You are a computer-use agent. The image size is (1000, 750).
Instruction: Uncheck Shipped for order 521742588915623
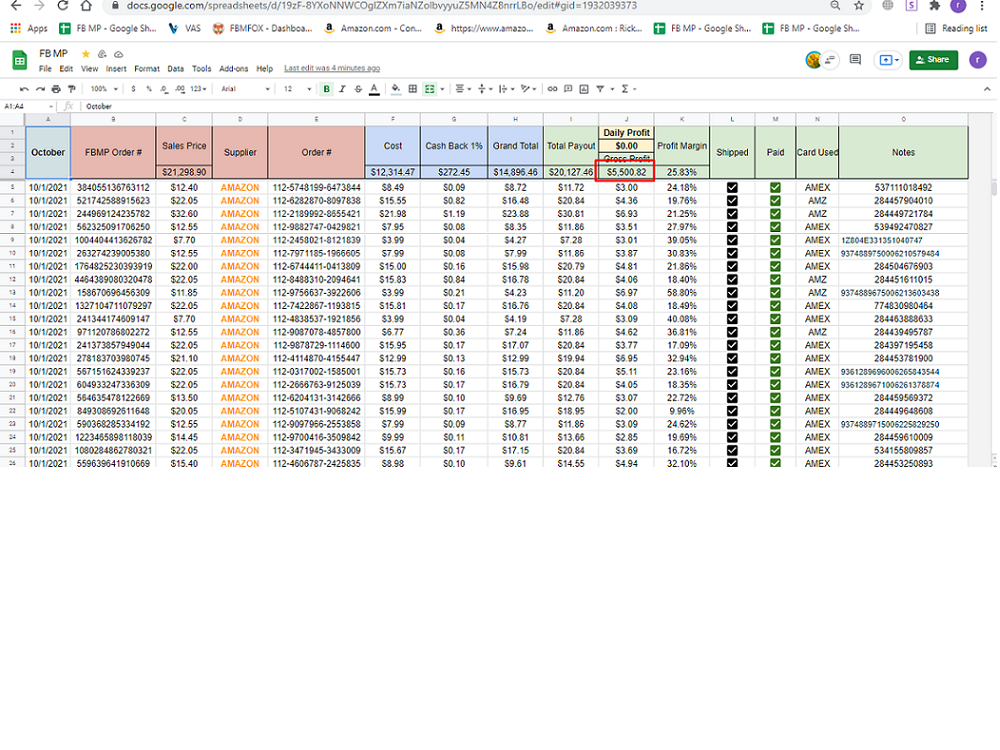click(x=732, y=201)
